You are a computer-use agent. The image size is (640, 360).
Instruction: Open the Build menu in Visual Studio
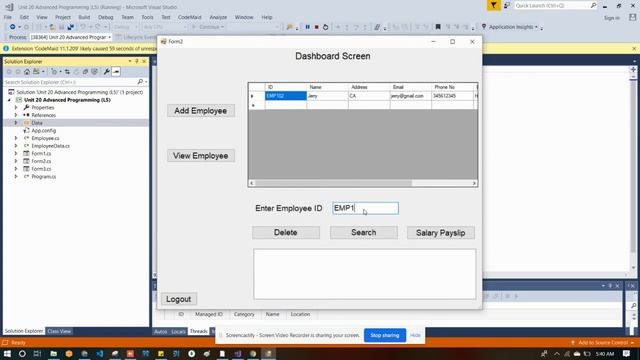tap(84, 17)
